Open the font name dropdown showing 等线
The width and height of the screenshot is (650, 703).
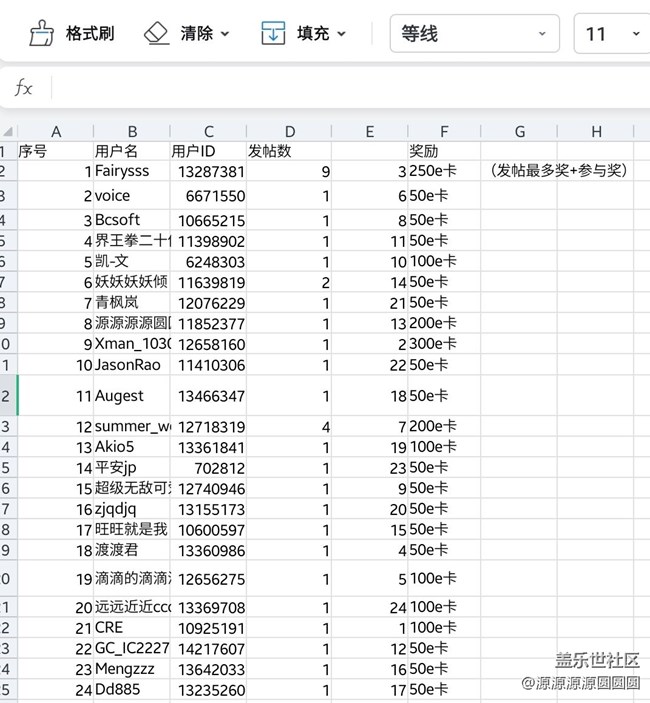(473, 34)
